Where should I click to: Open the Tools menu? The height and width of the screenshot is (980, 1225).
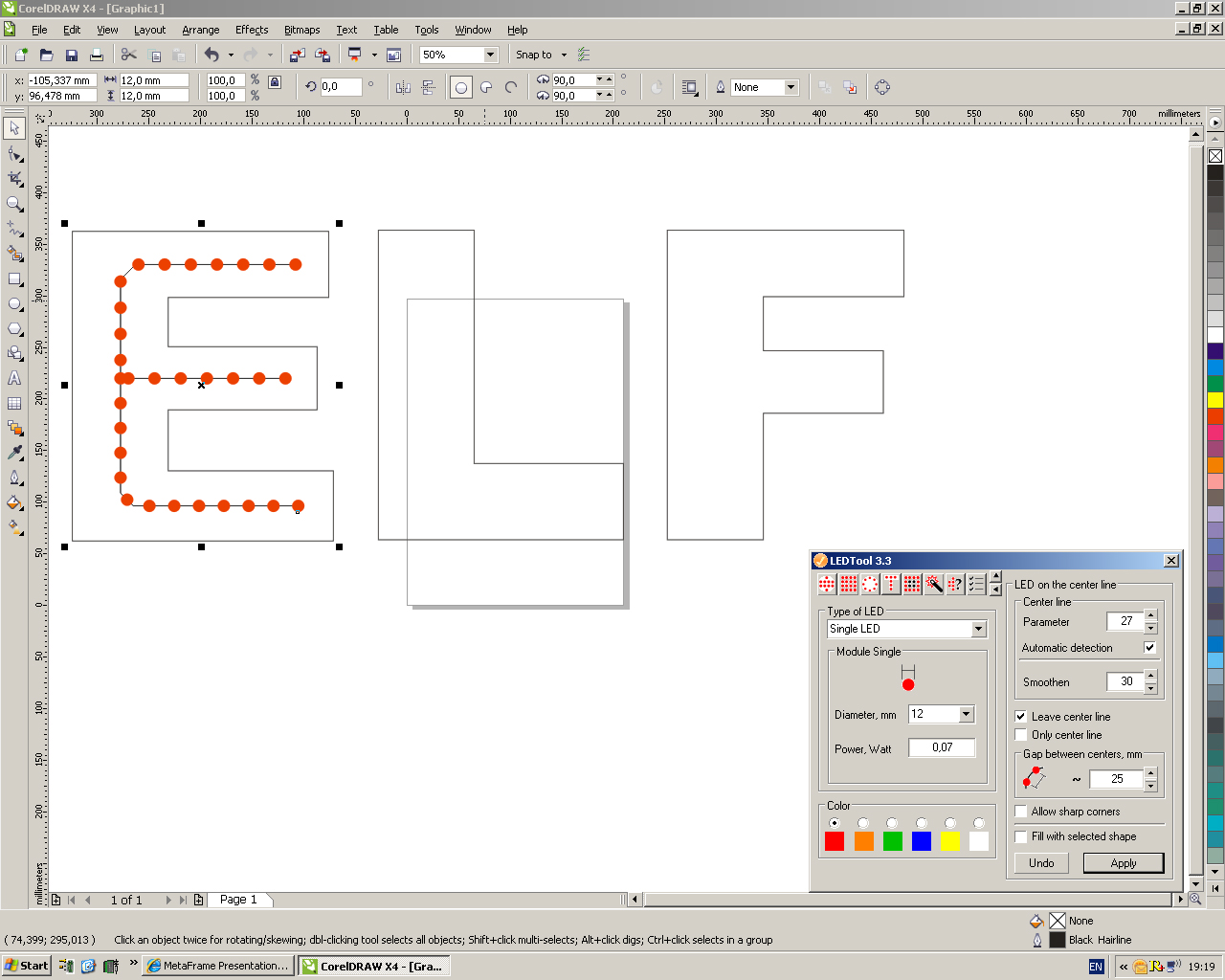tap(427, 30)
